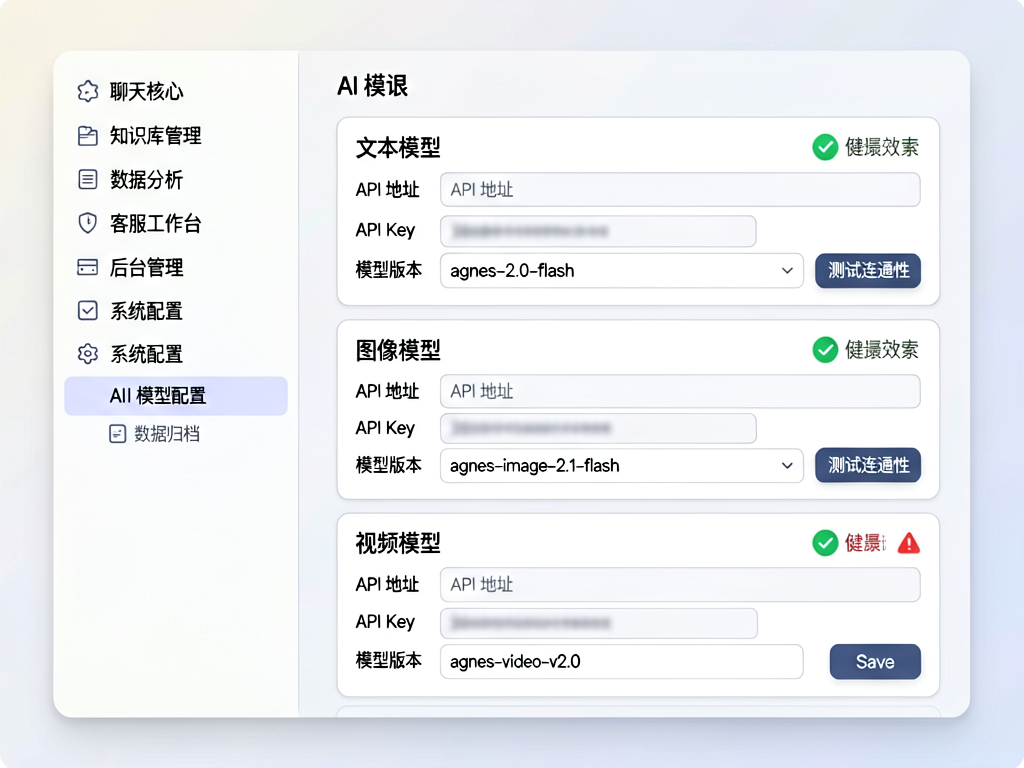Focus API Key field in 视频模型
This screenshot has width=1024, height=768.
click(x=599, y=624)
